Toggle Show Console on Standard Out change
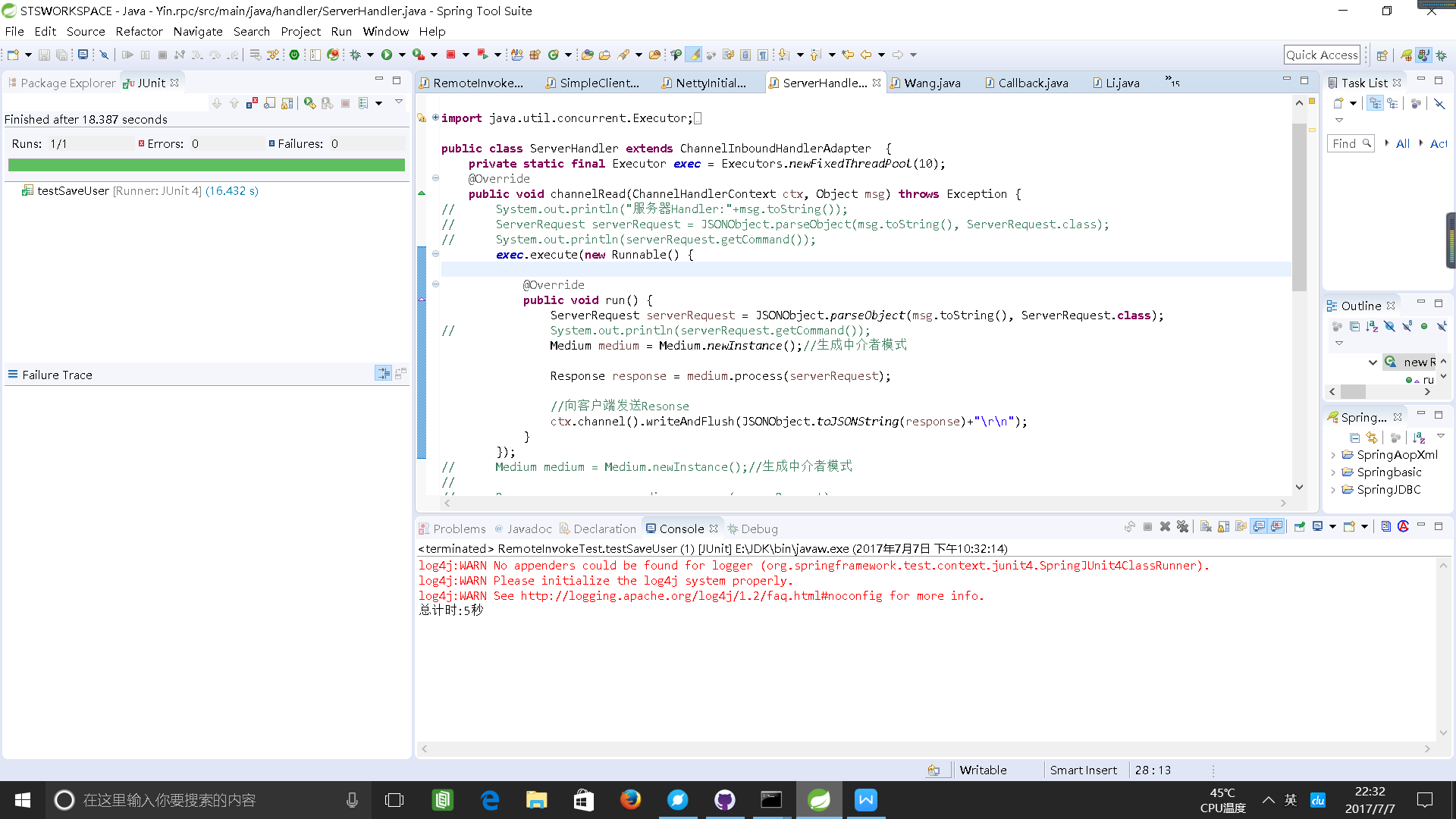The image size is (1456, 819). pyautogui.click(x=1259, y=527)
